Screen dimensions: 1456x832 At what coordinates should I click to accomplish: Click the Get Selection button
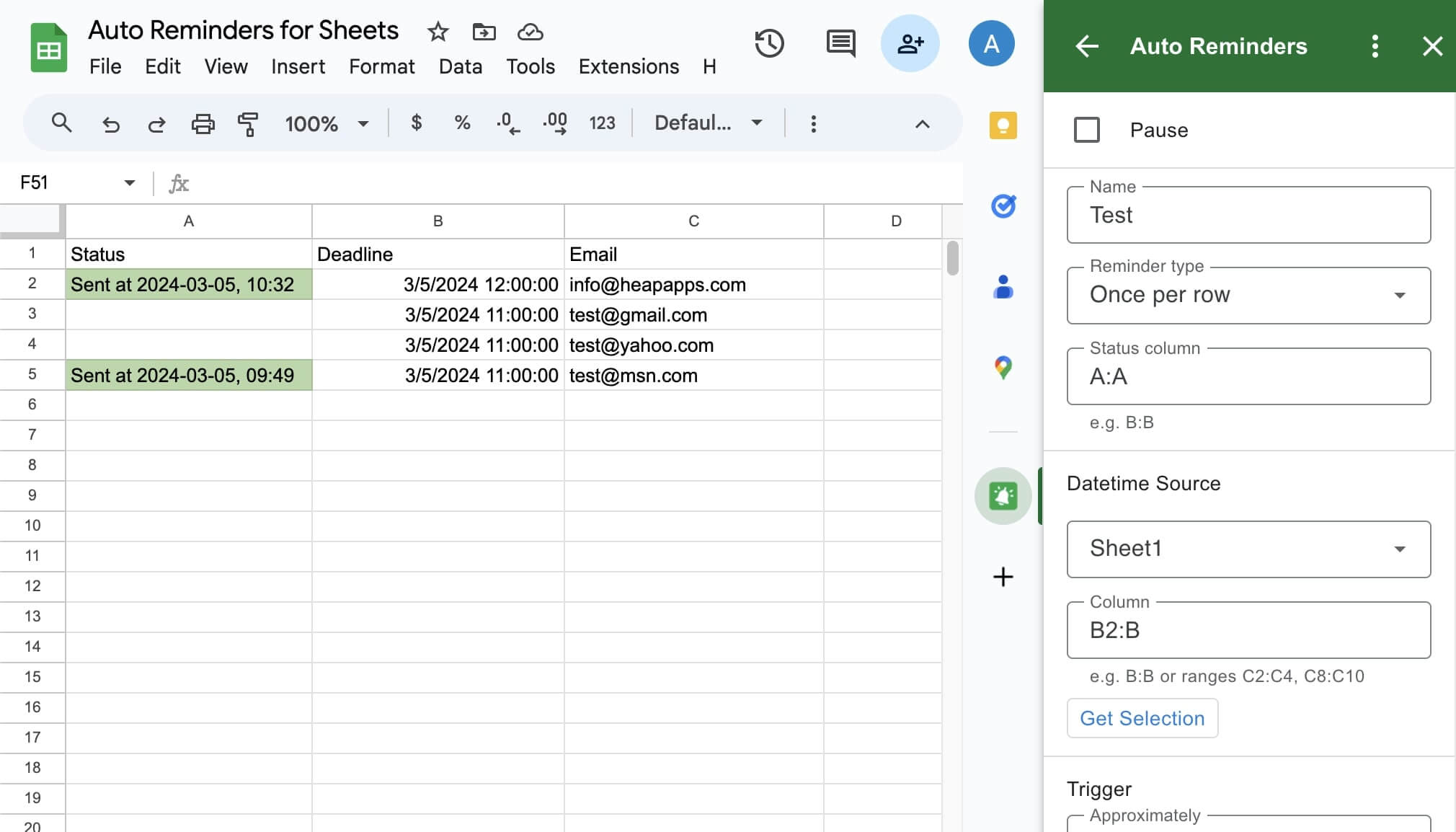click(x=1142, y=718)
